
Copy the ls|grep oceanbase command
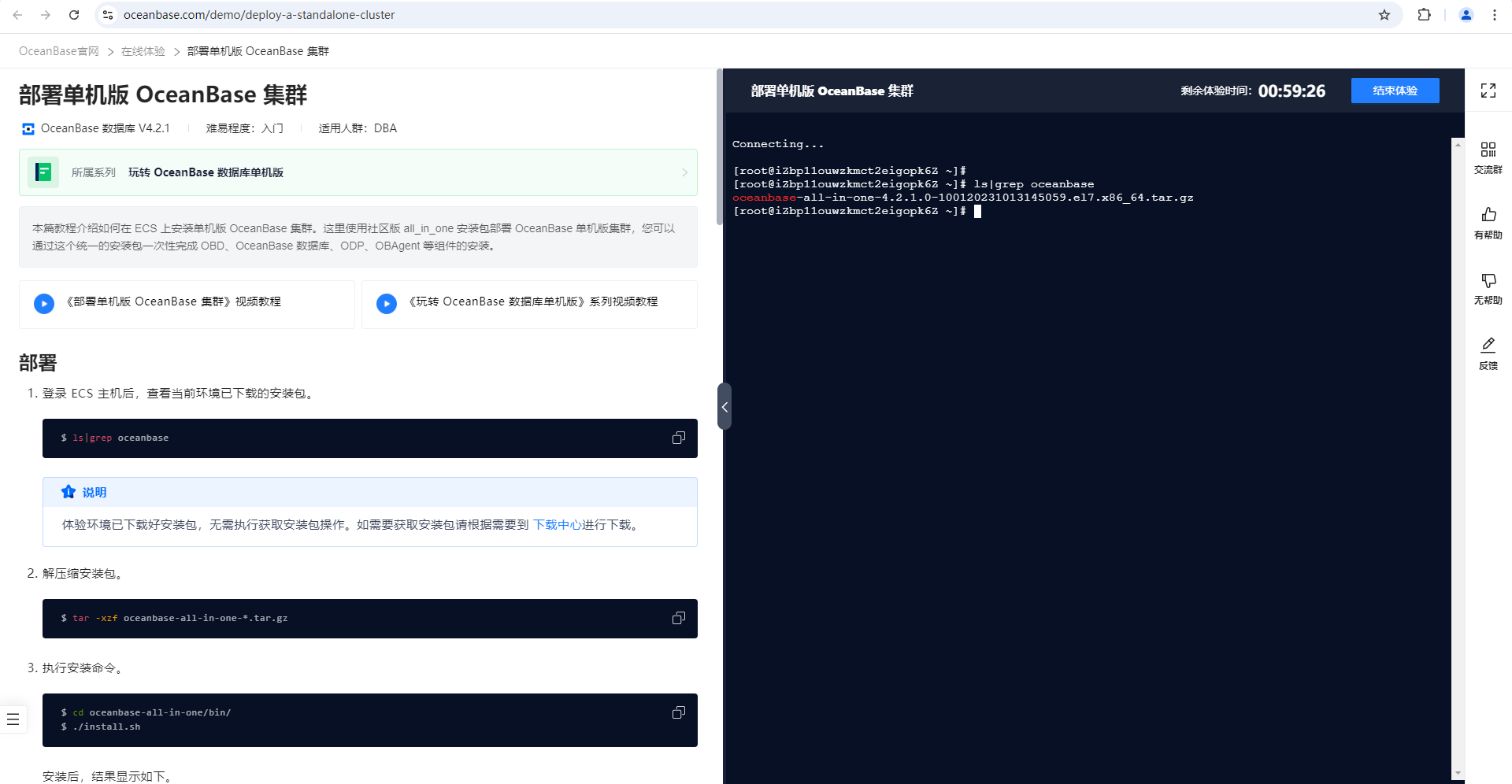pyautogui.click(x=679, y=438)
